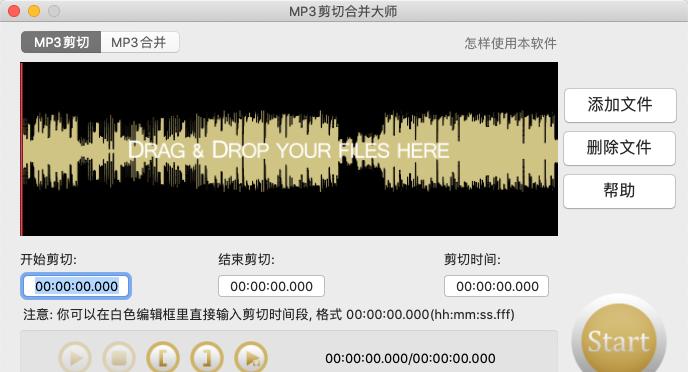Viewport: 688px width, 372px height.
Task: Click the waveform drop area
Action: click(290, 149)
